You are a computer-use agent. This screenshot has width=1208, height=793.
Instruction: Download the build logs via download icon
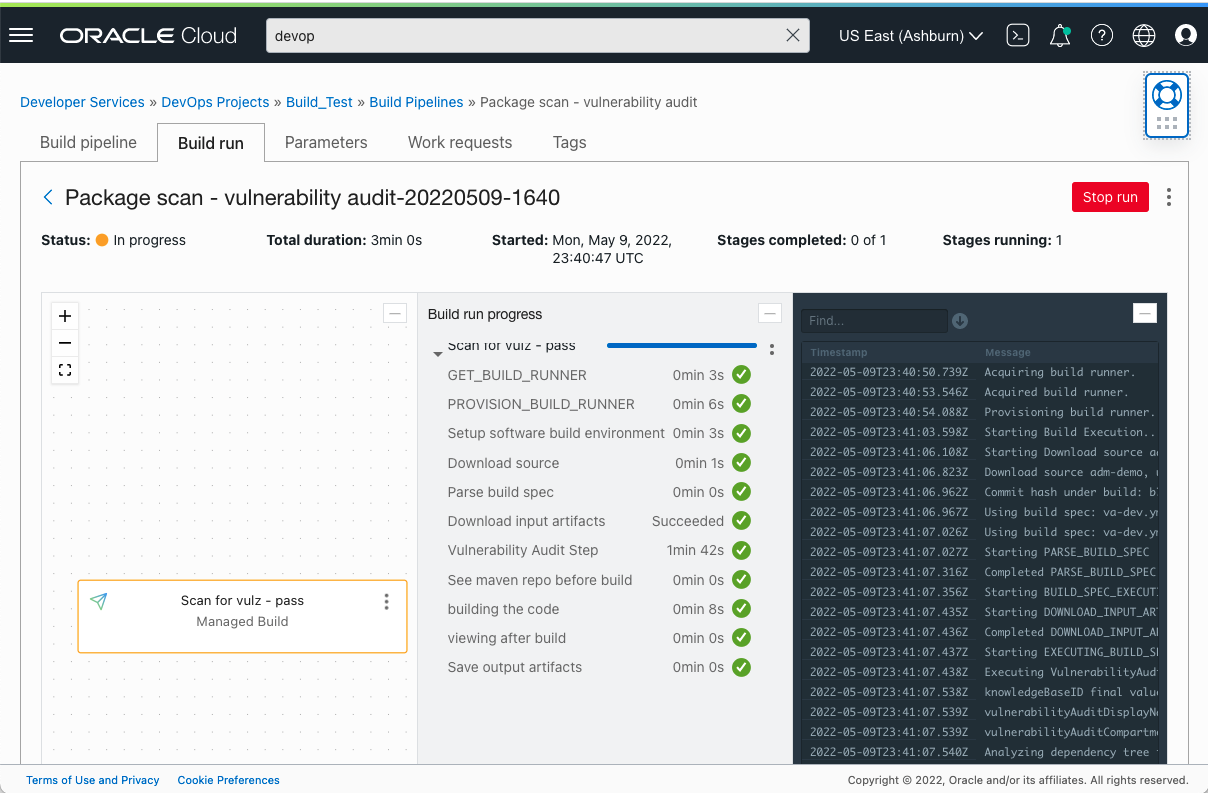point(959,321)
